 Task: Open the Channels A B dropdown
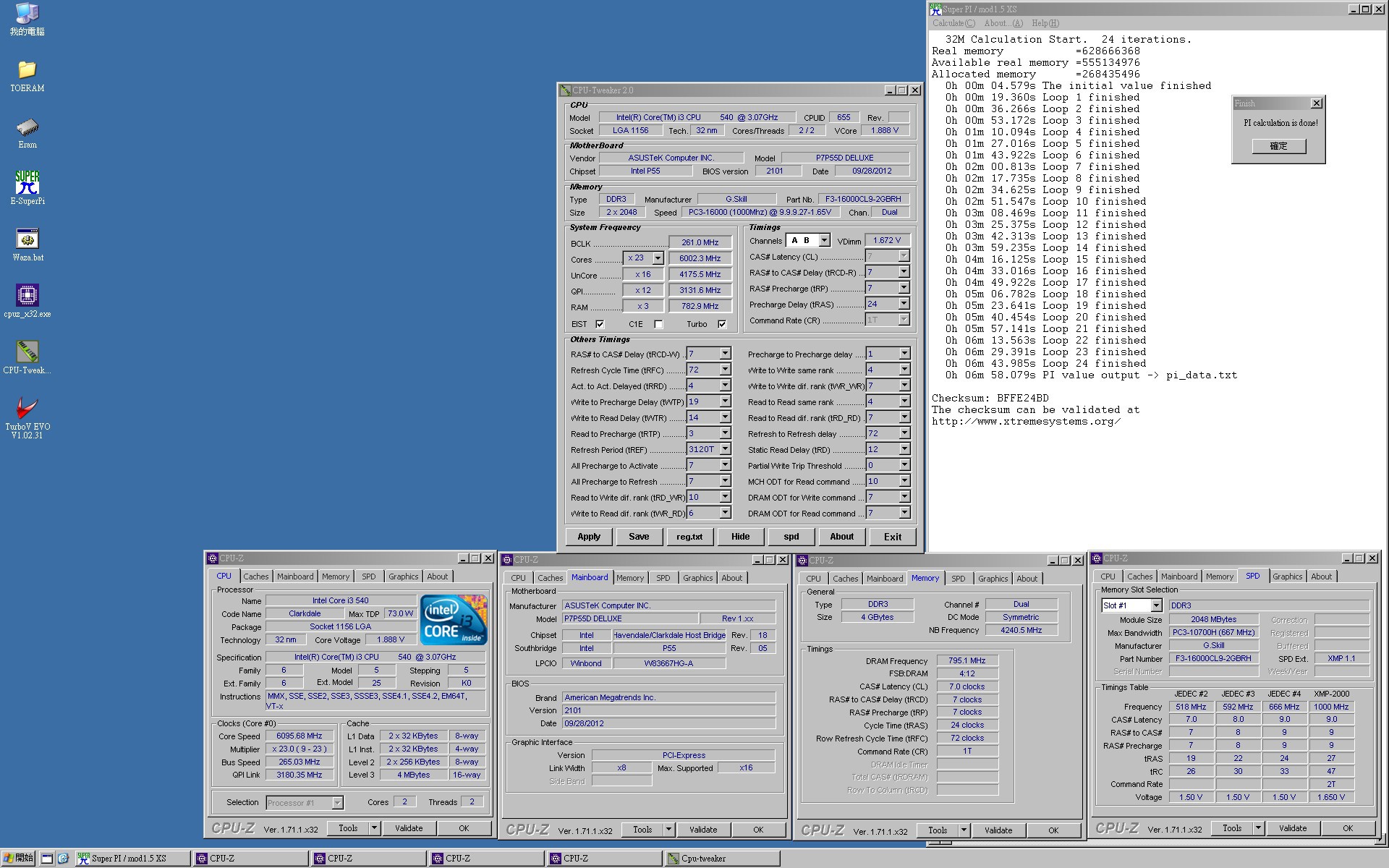coord(824,240)
